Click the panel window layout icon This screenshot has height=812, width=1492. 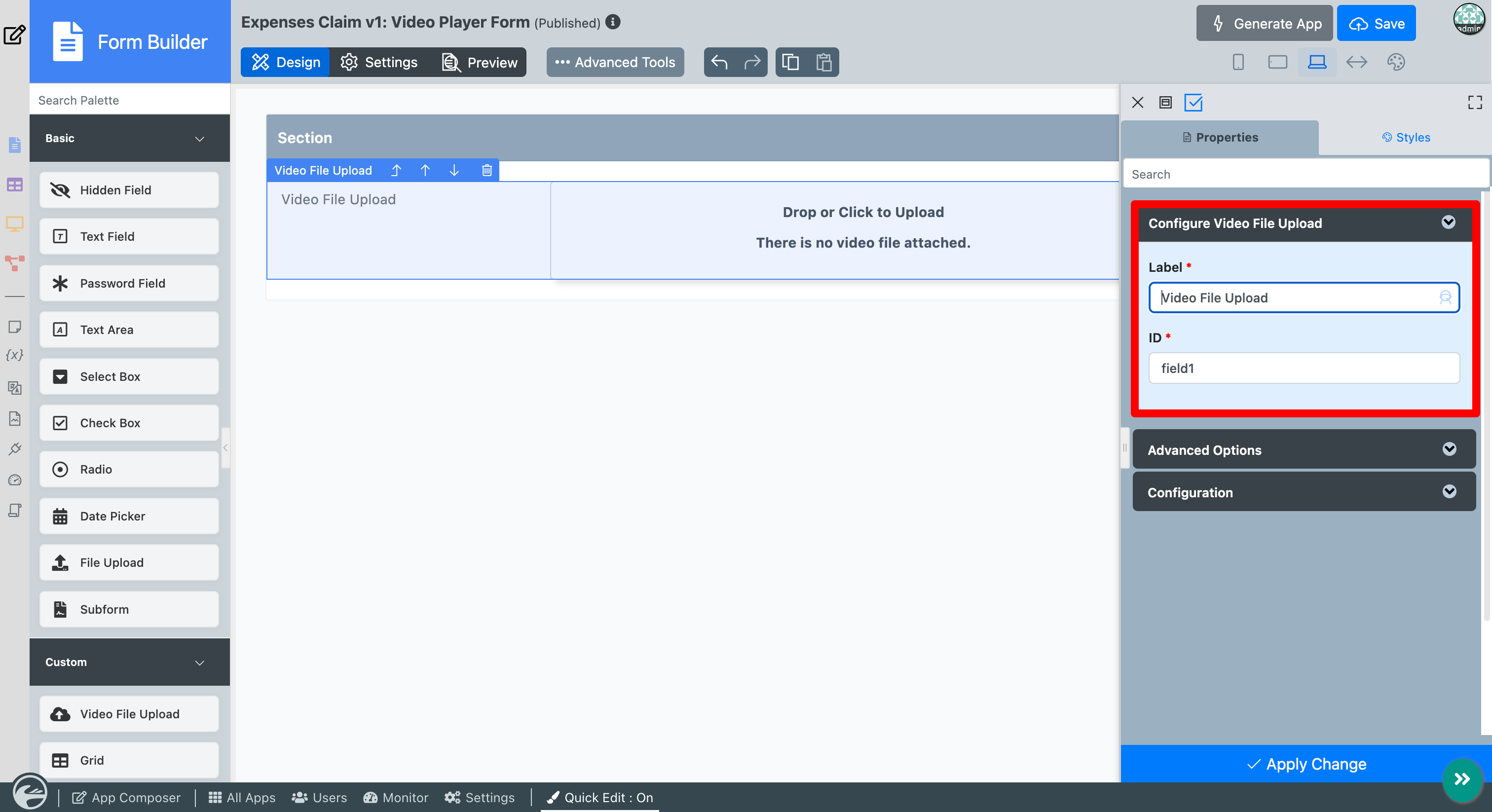click(1165, 103)
